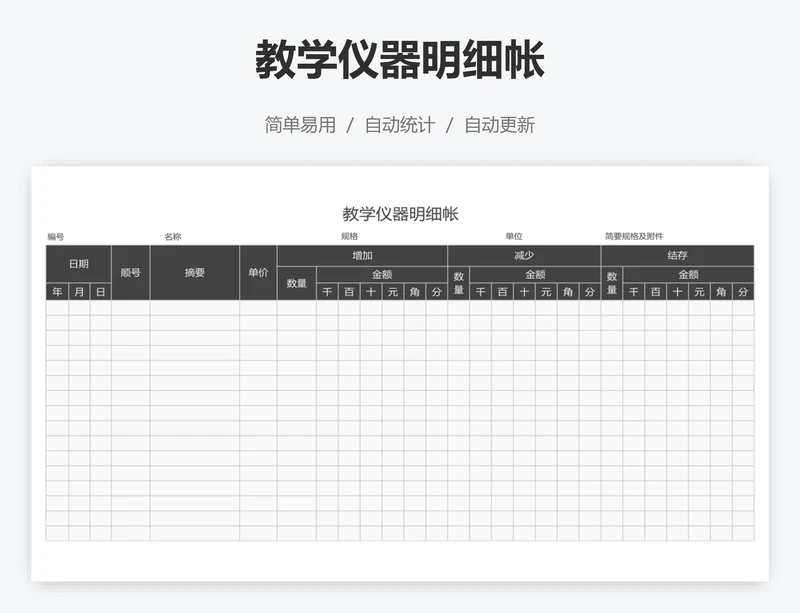
Task: Click the 元 cell in 增加 金额
Action: [x=393, y=291]
